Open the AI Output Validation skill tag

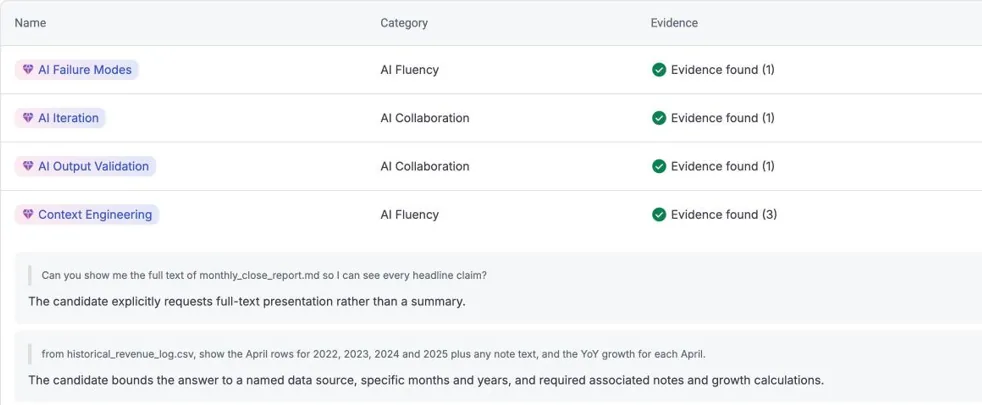tap(85, 166)
